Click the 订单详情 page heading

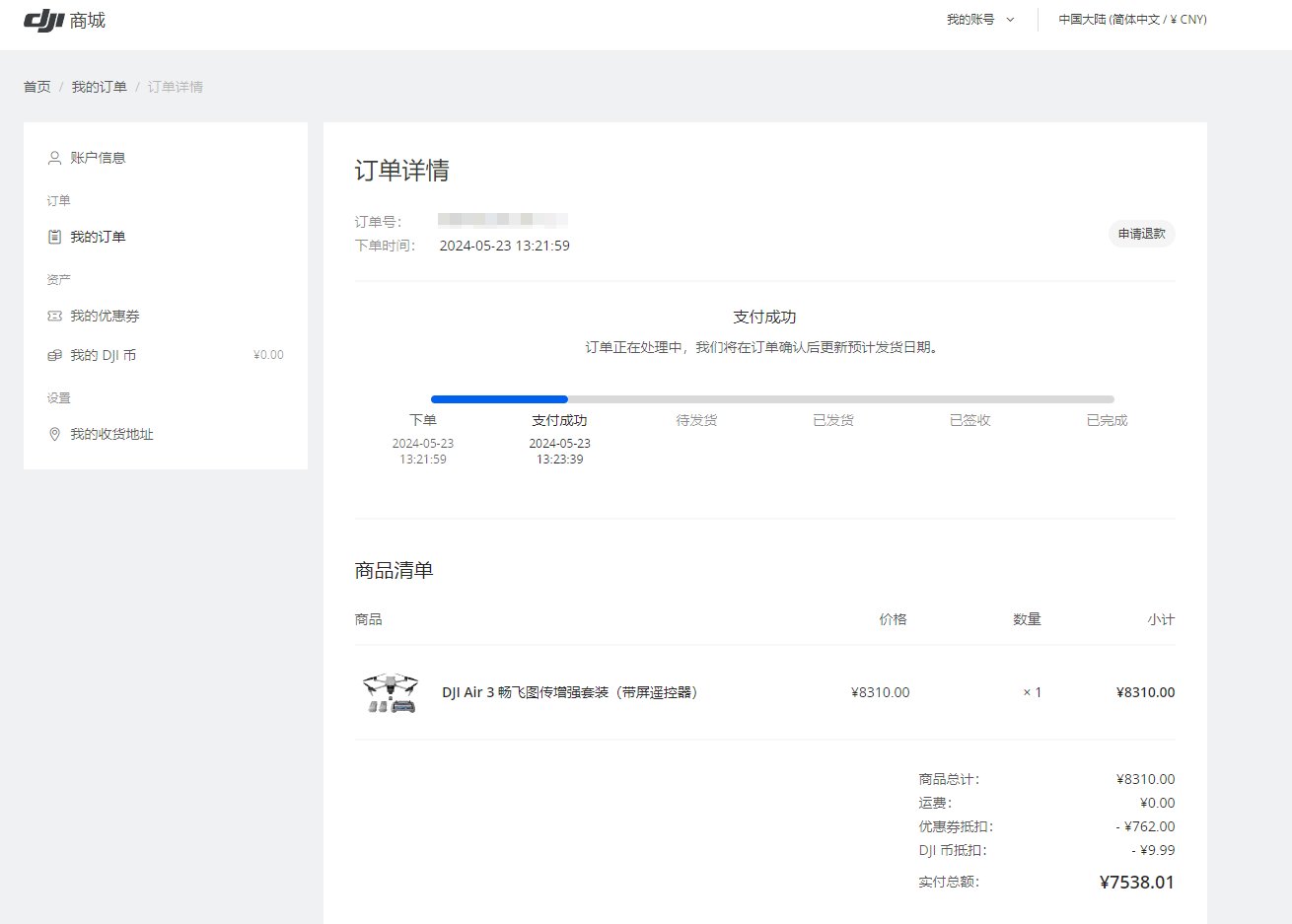tap(402, 171)
